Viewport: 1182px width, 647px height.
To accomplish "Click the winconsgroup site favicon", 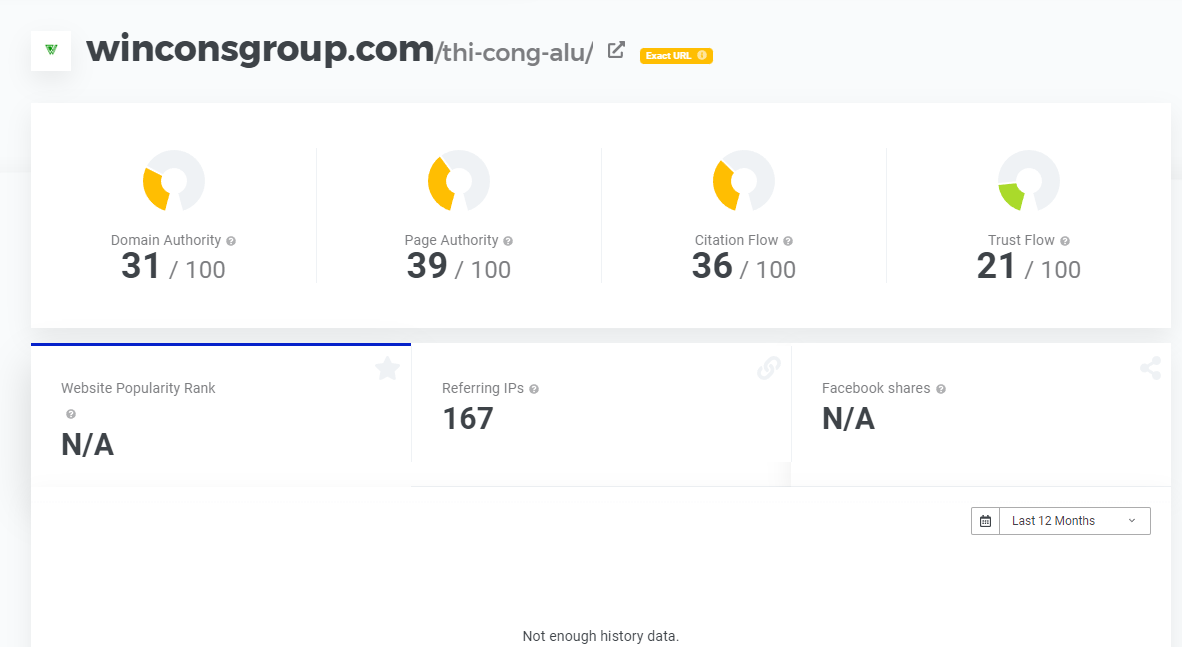I will (x=51, y=50).
